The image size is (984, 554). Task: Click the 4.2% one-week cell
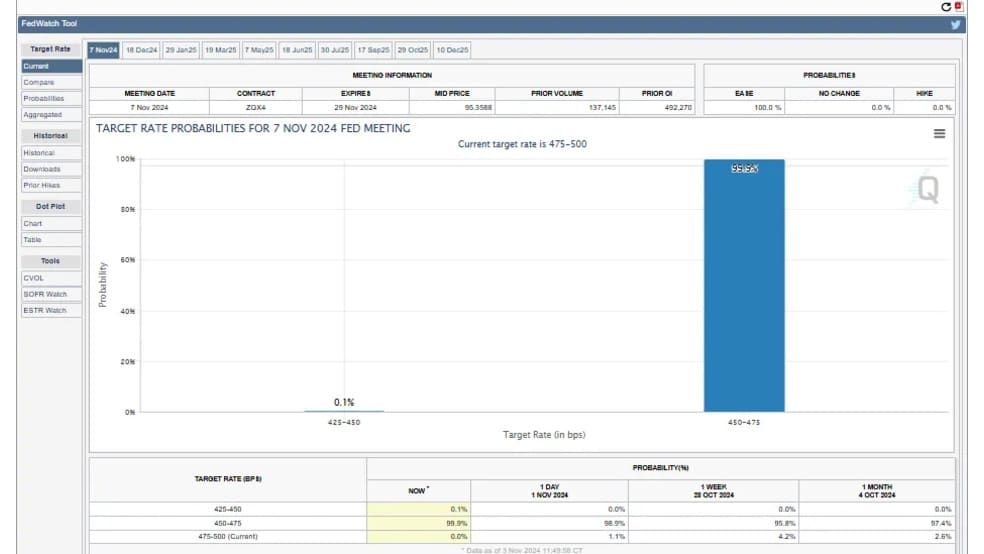coord(714,536)
